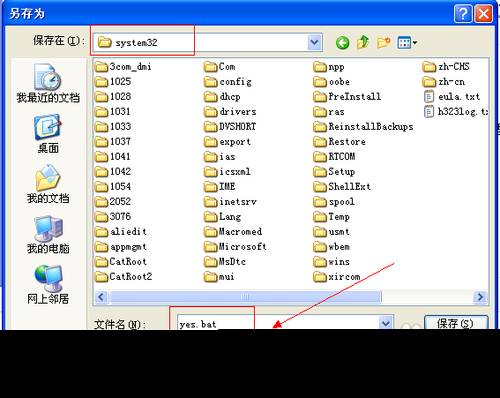The image size is (500, 398).
Task: Click the help question mark button
Action: (463, 14)
